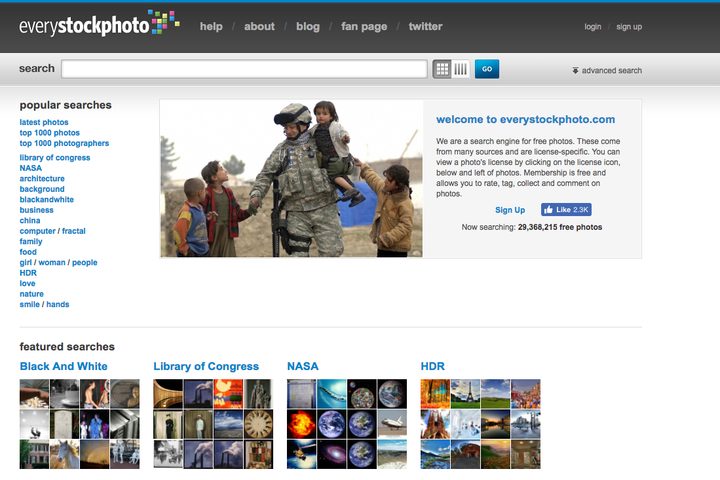The width and height of the screenshot is (720, 480).
Task: Select NASA in popular searches list
Action: click(31, 168)
